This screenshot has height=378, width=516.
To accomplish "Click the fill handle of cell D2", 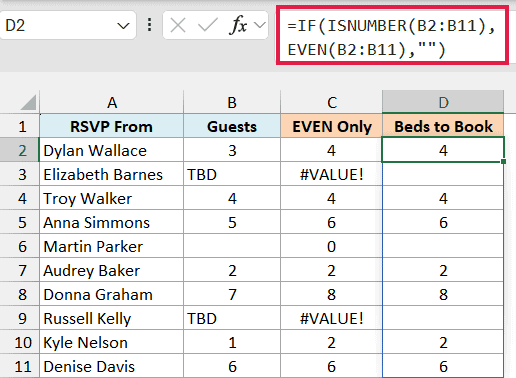I will 503,162.
